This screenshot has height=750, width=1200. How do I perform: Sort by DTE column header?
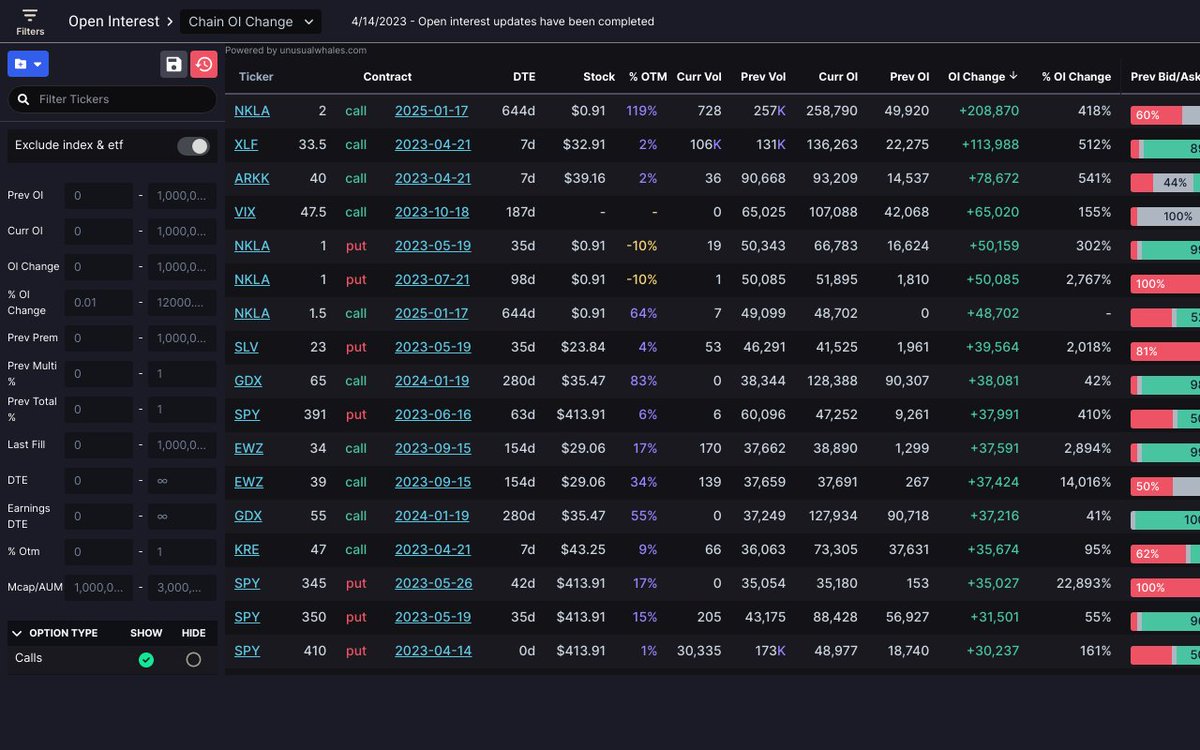[524, 76]
